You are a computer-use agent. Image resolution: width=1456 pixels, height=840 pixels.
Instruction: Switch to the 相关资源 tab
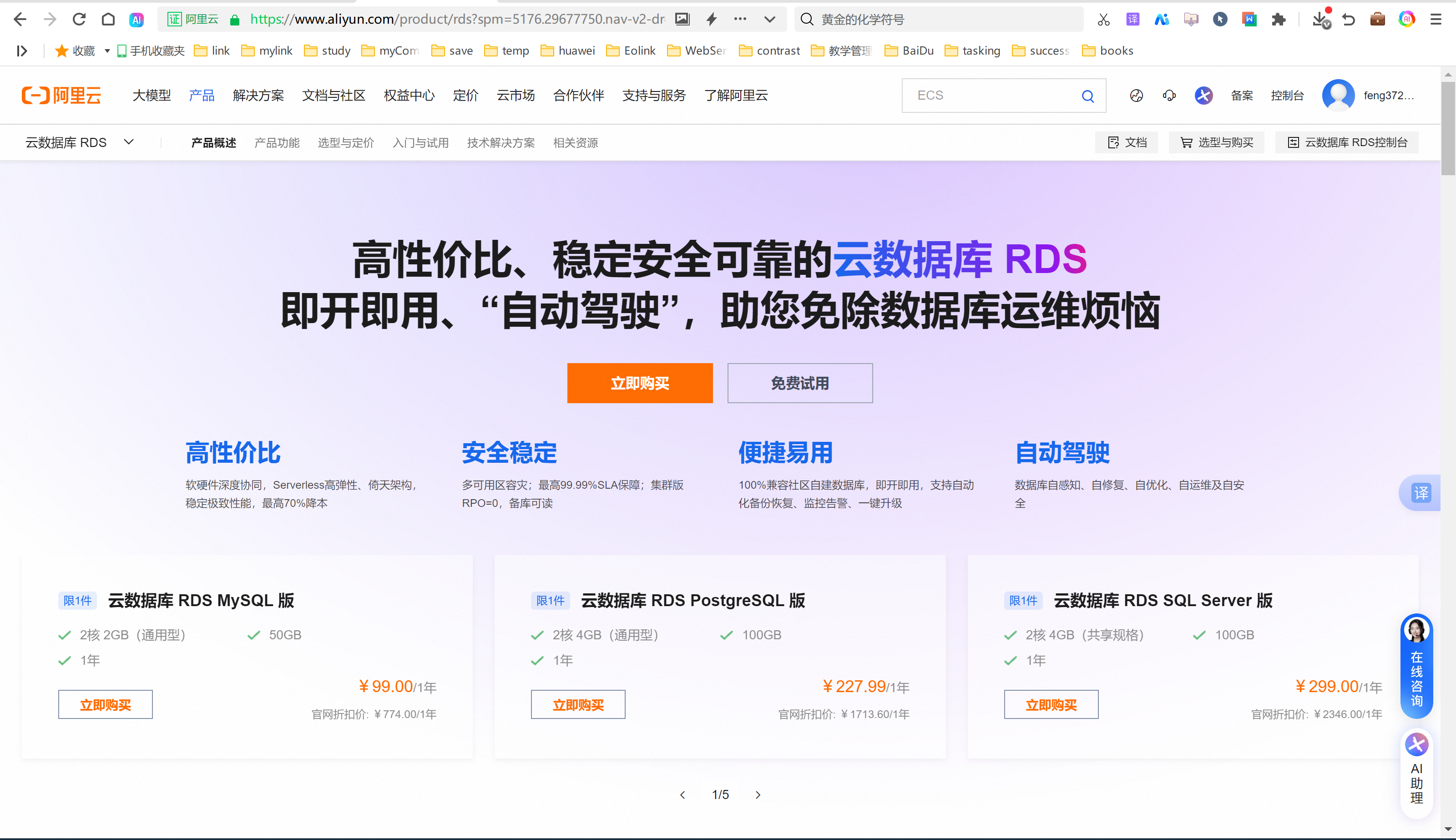(x=576, y=142)
